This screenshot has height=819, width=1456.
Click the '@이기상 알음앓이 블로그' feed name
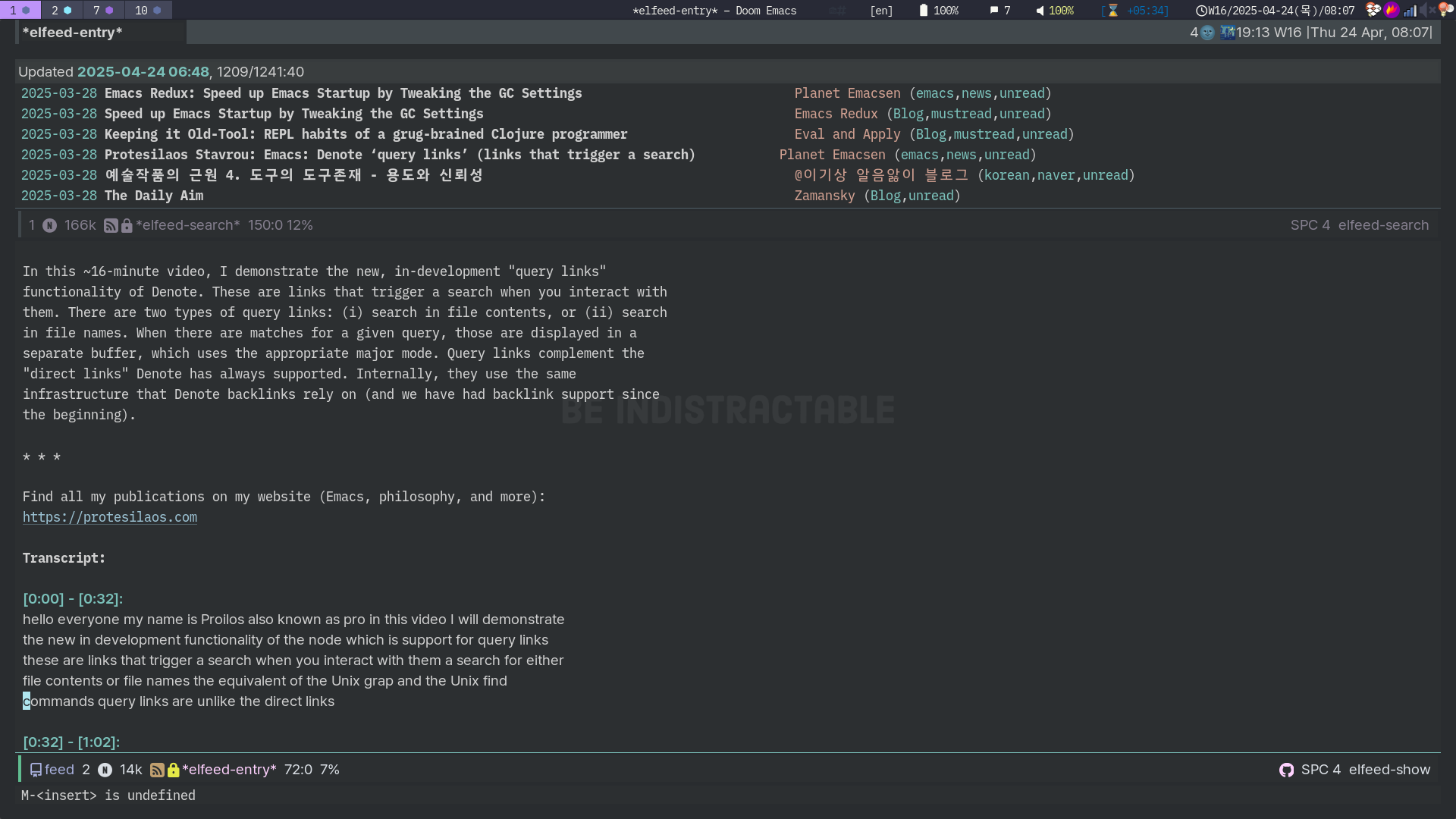click(881, 175)
